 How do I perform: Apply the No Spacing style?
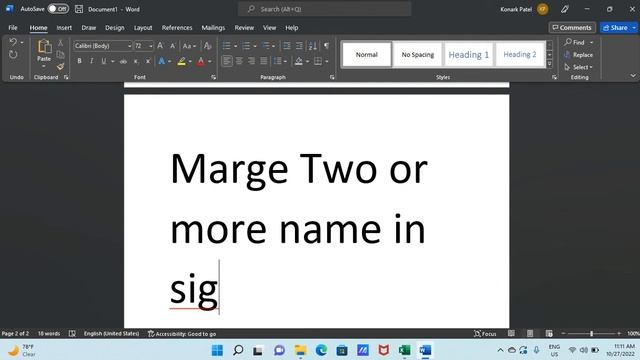[418, 54]
